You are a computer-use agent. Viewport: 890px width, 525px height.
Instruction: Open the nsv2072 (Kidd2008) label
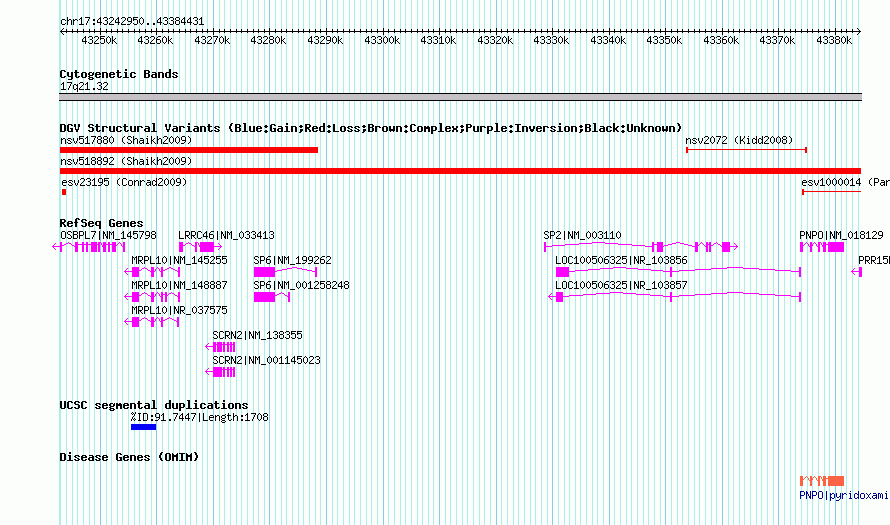tap(739, 140)
